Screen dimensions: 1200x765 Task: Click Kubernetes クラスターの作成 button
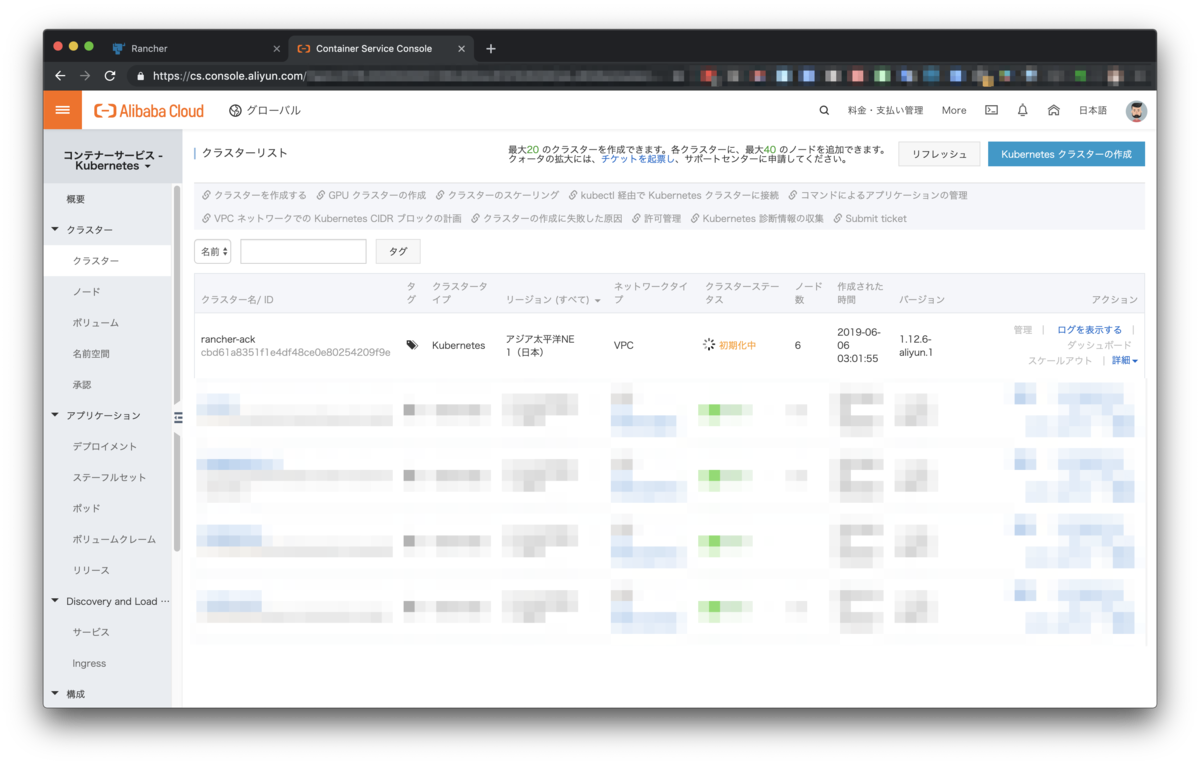click(x=1066, y=154)
